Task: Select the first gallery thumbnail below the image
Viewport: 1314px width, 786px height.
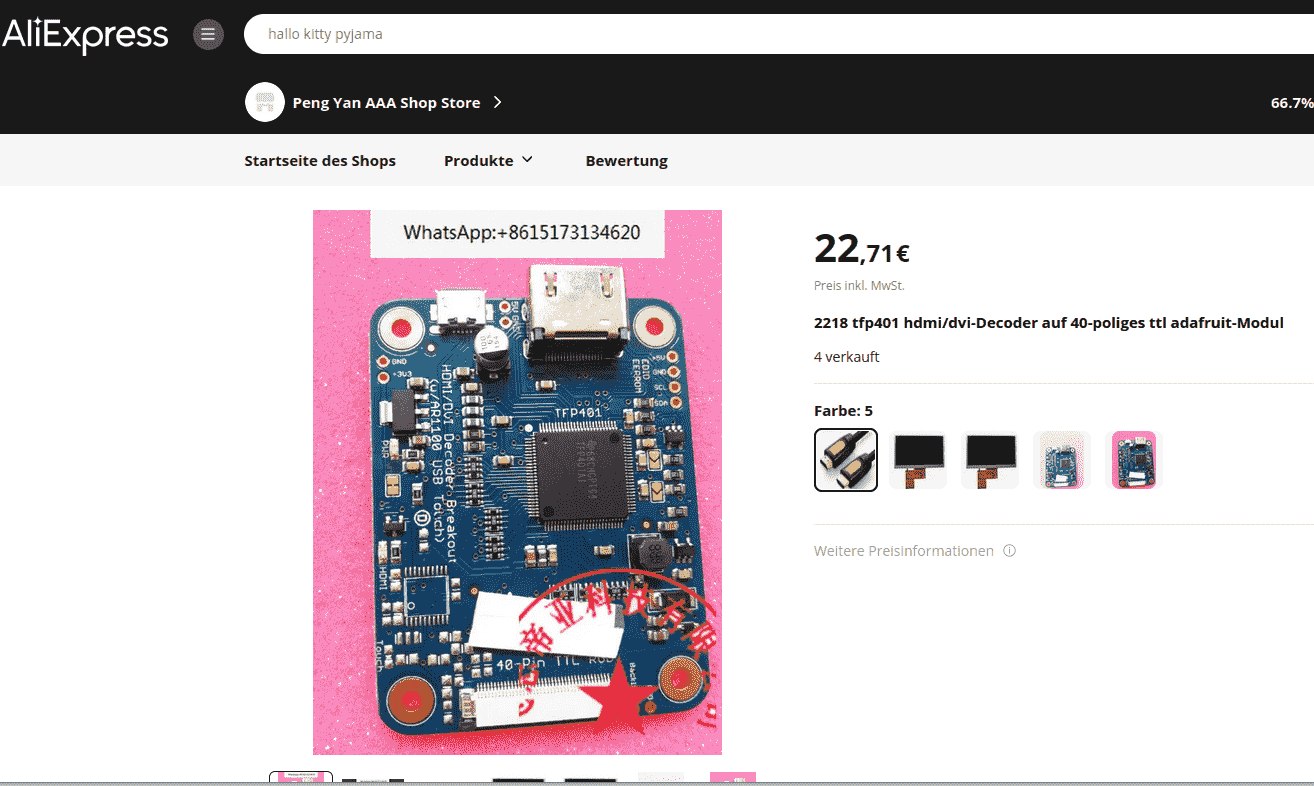Action: coord(301,777)
